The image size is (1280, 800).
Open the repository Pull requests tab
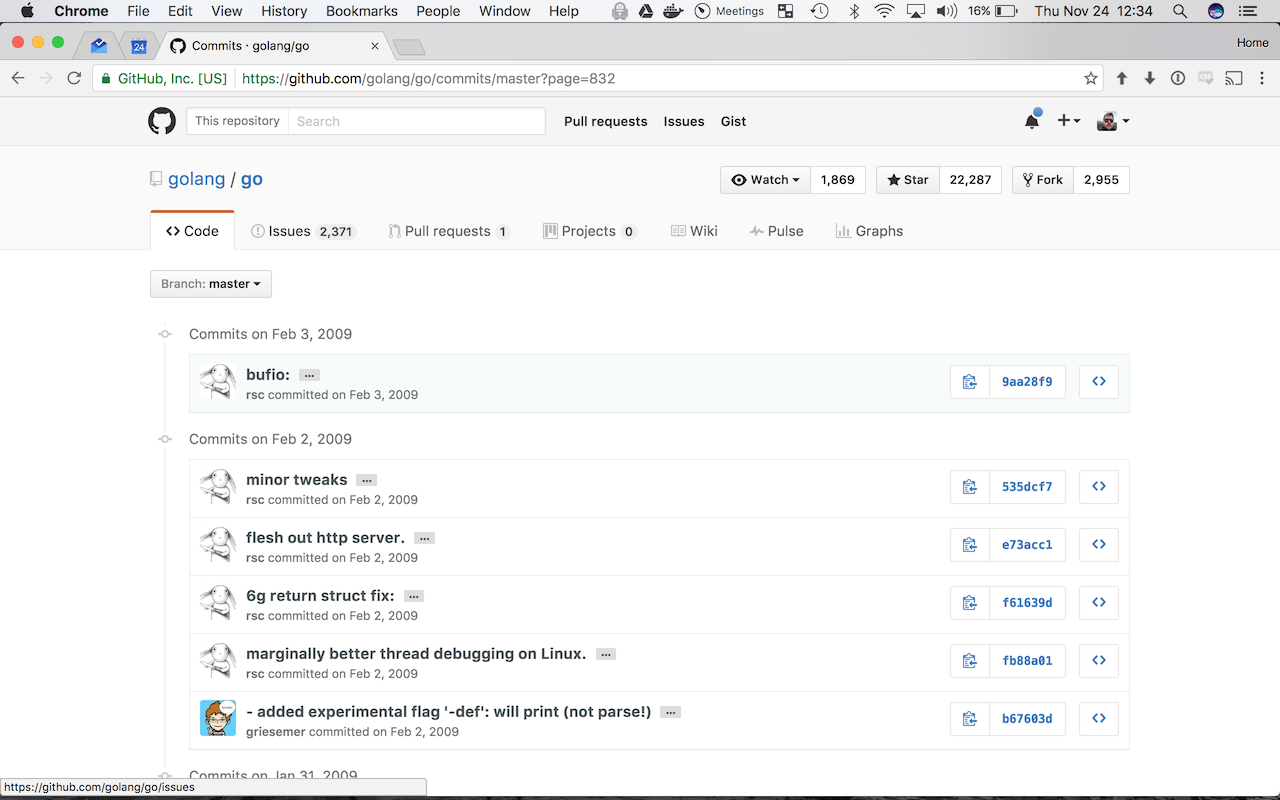click(x=449, y=231)
